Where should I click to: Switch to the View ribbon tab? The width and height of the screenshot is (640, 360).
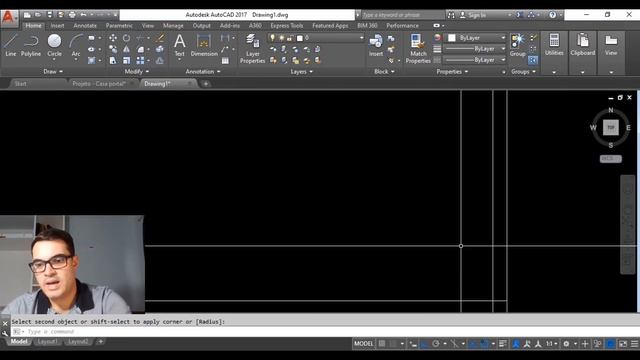[x=147, y=25]
